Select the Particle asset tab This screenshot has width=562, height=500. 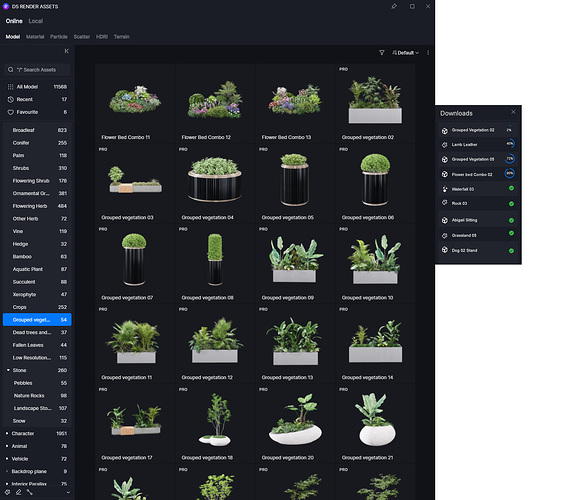(x=59, y=37)
